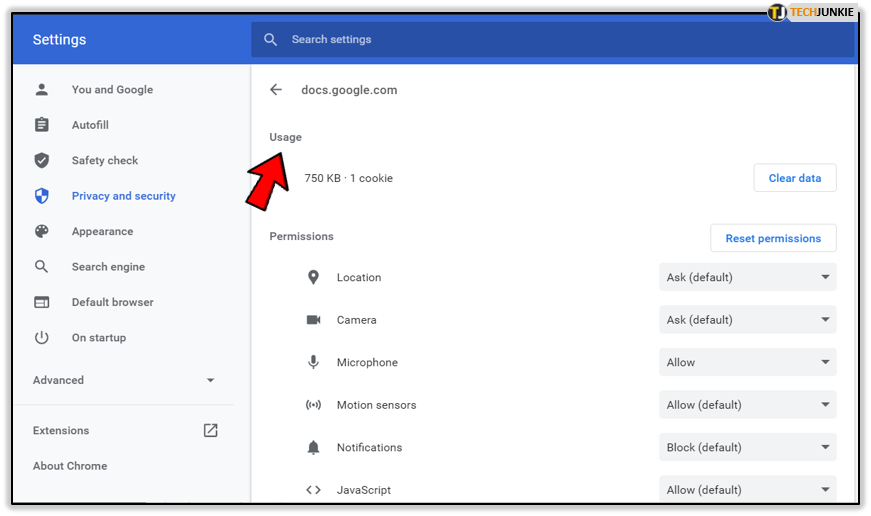
Task: Open On startup settings
Action: point(99,338)
